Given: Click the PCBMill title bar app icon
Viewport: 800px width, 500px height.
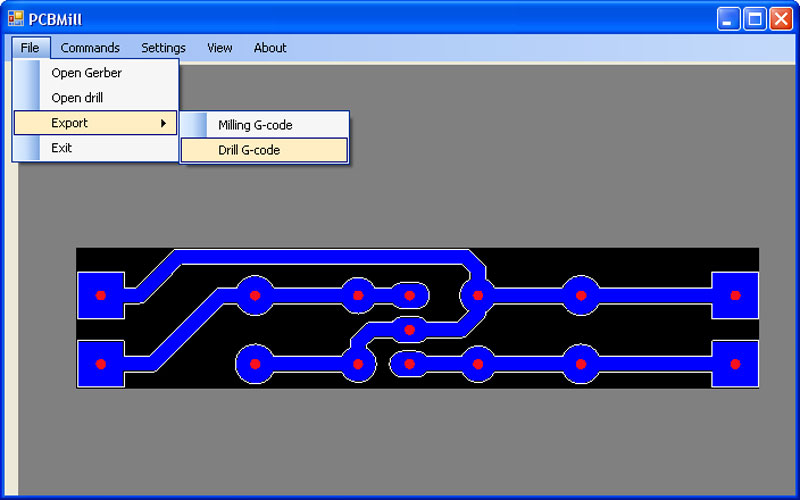Looking at the screenshot, I should coord(16,19).
